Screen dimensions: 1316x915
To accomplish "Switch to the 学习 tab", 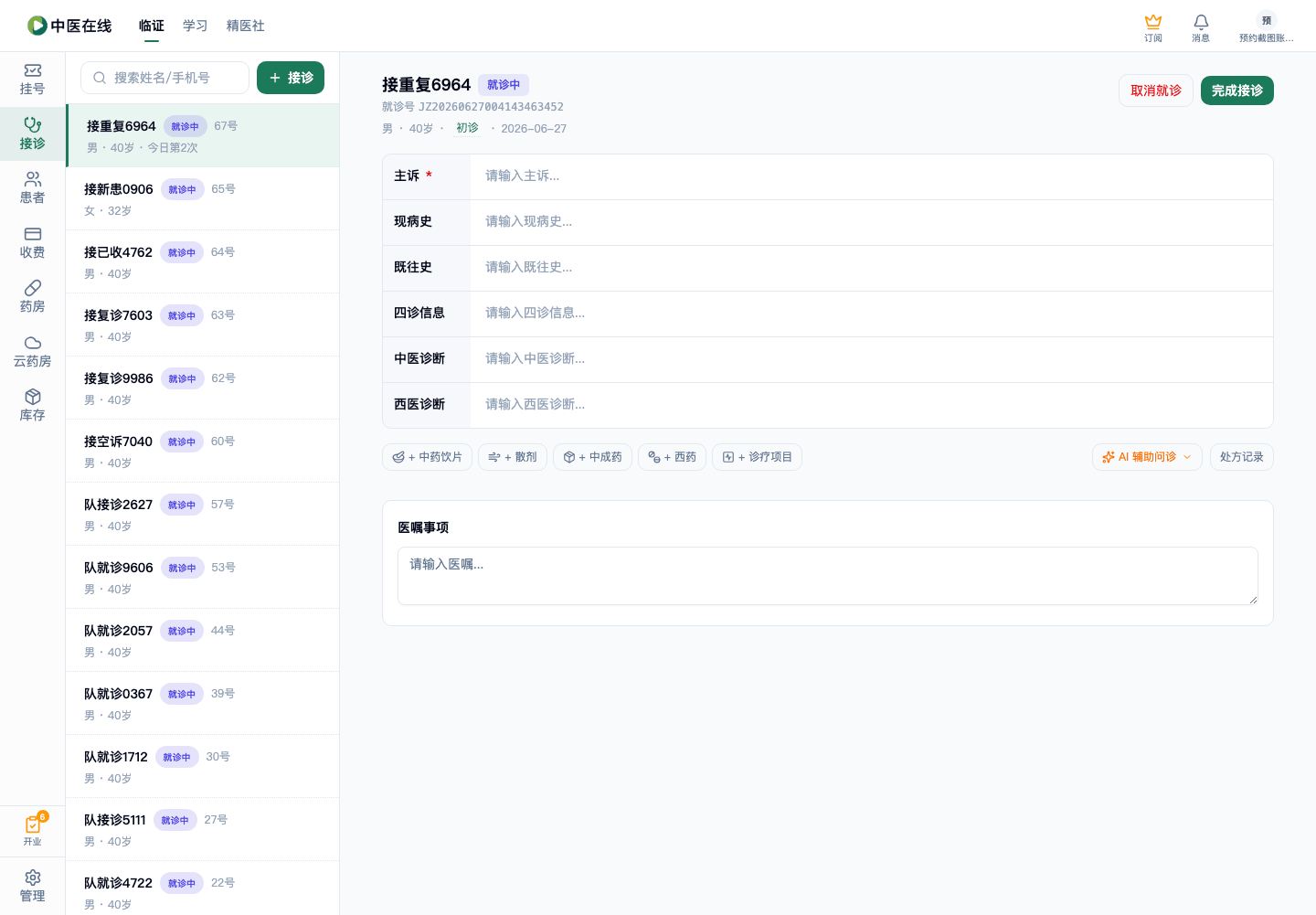I will (196, 26).
